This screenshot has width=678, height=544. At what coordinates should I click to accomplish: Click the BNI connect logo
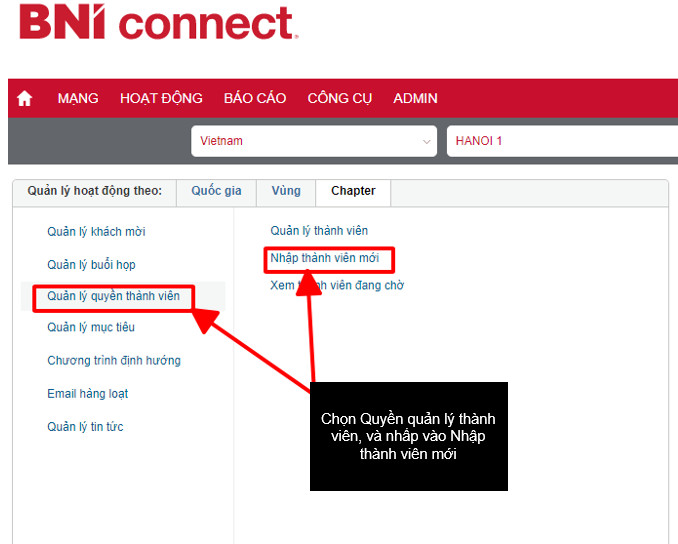click(x=159, y=22)
